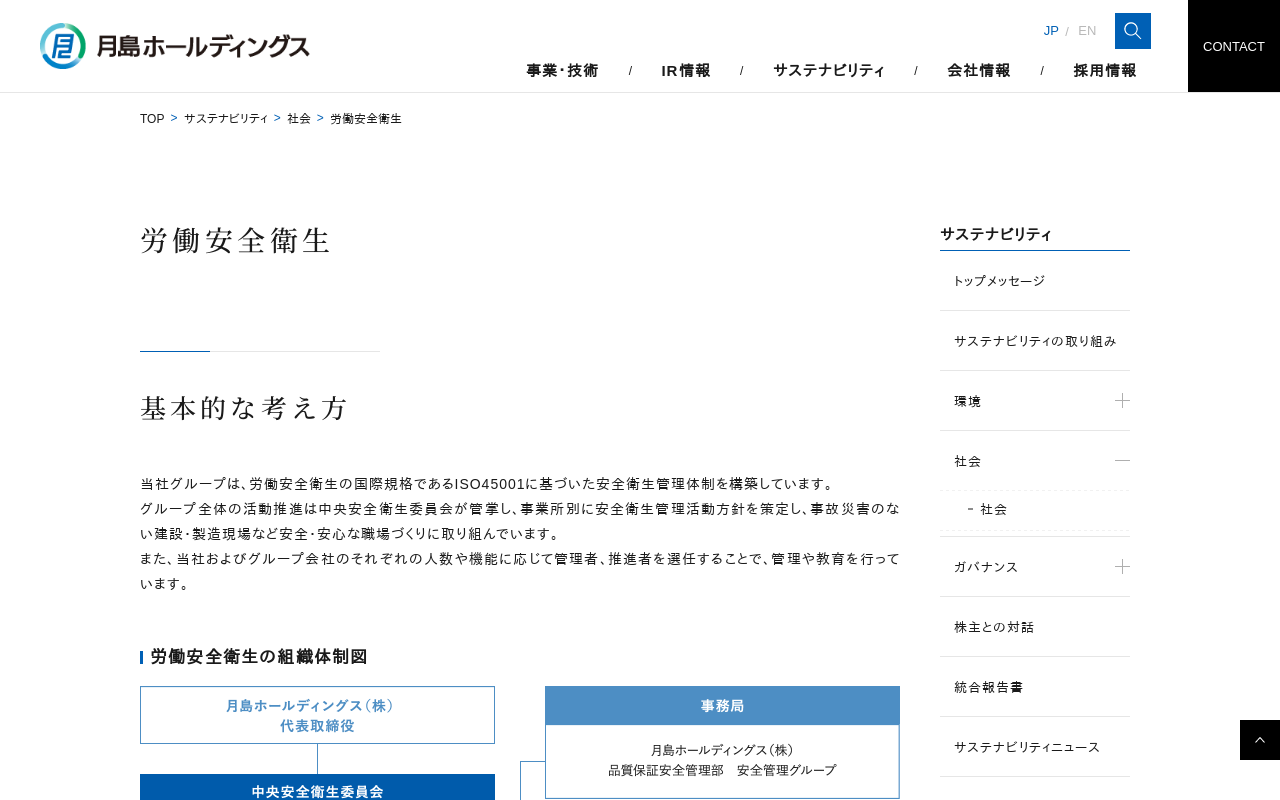Click the 月島ホールディングス logo

[175, 46]
